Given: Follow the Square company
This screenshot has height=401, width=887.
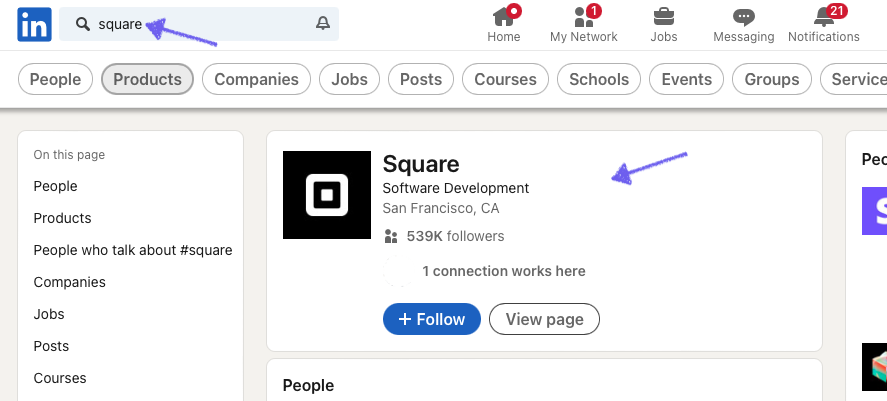Looking at the screenshot, I should point(432,319).
